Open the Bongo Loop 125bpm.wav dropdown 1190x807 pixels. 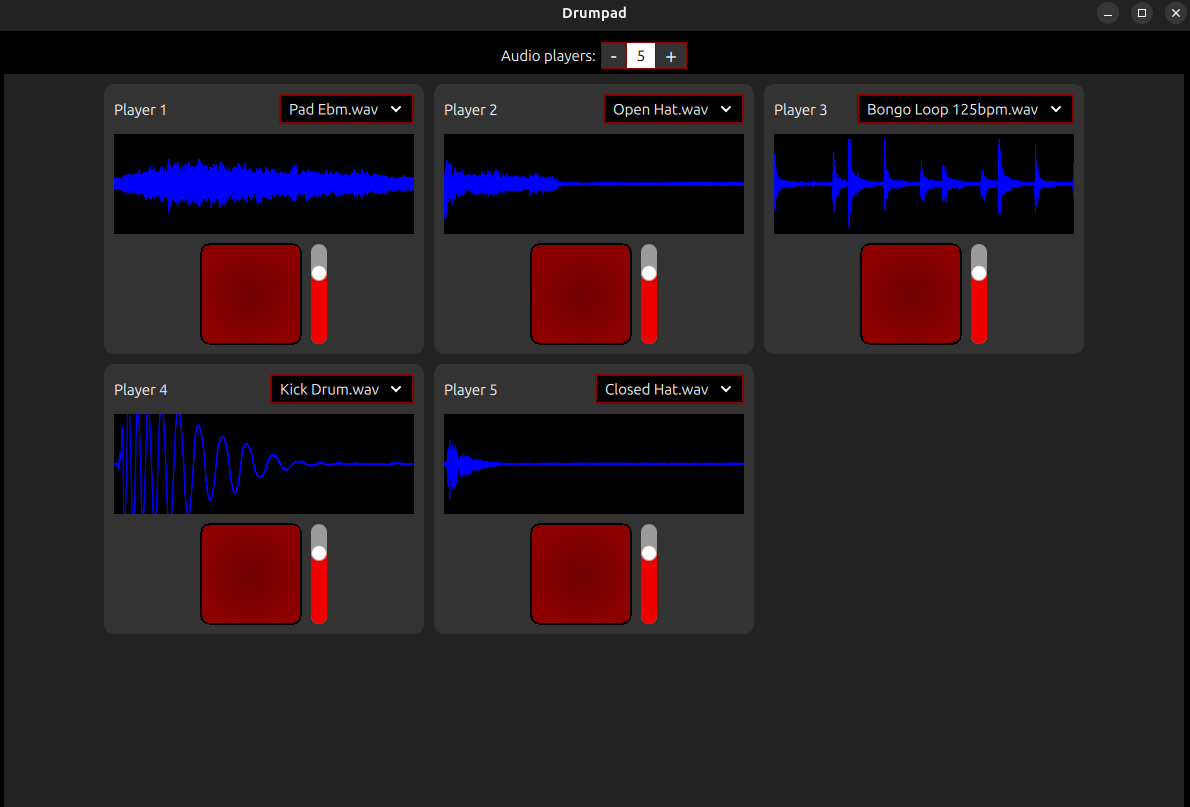click(x=965, y=109)
